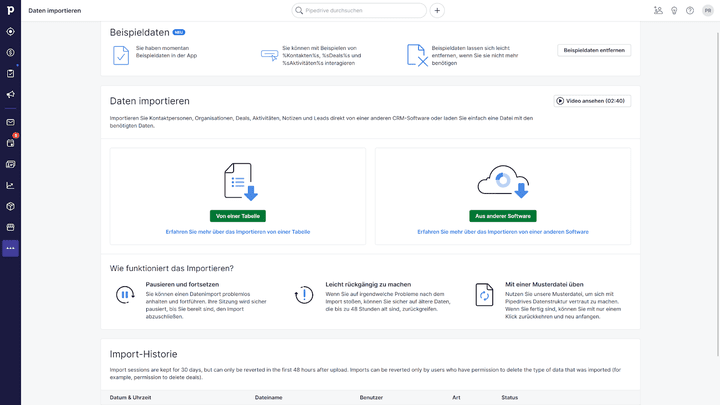Click the Pipedrive logo in sidebar
This screenshot has width=720, height=405.
[x=10, y=10]
